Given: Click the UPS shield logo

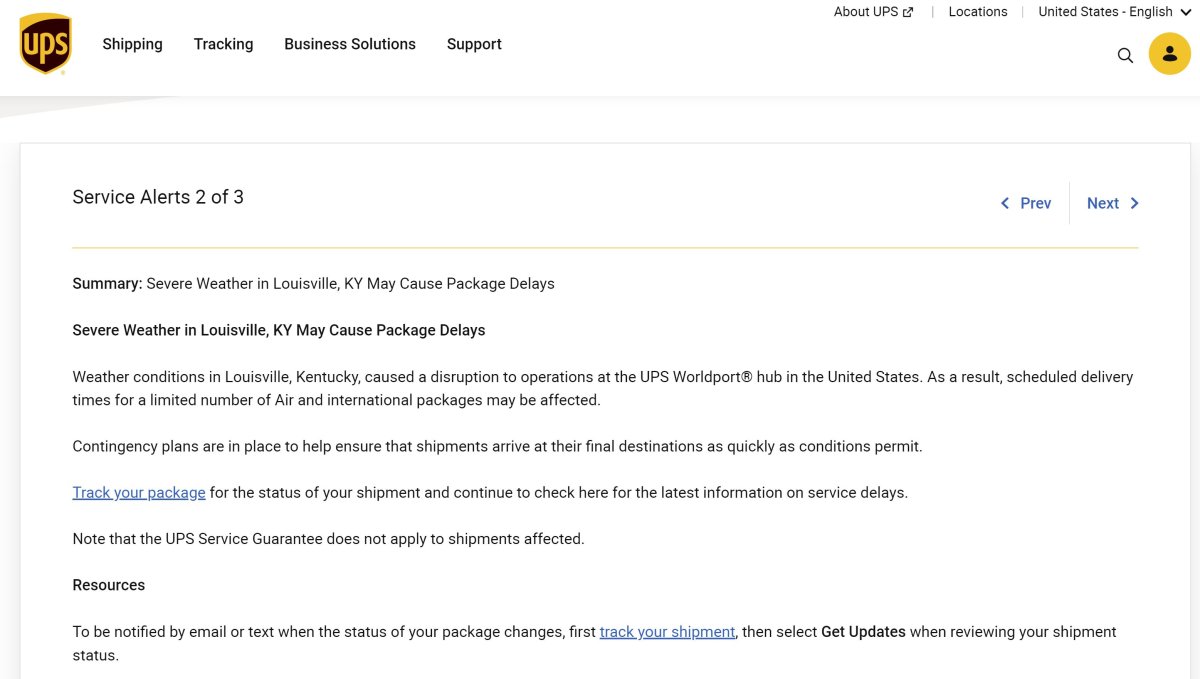Looking at the screenshot, I should [46, 44].
